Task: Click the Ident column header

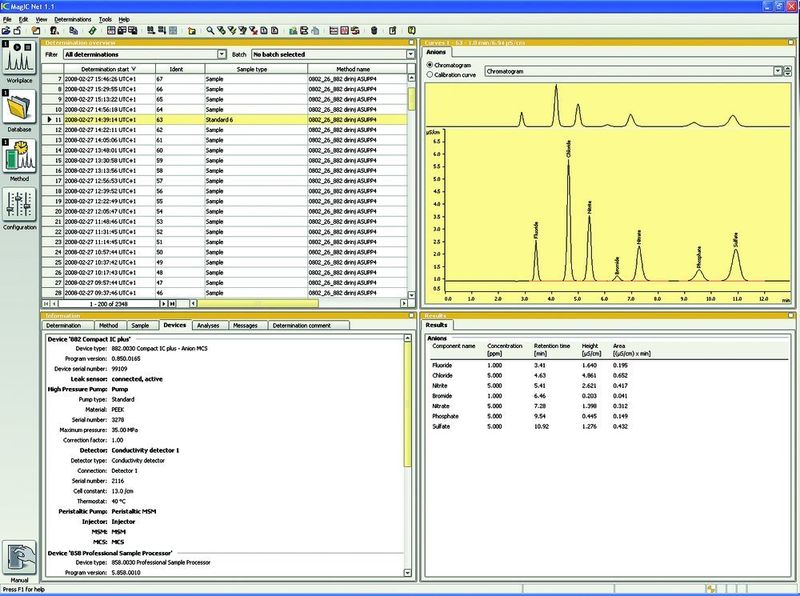Action: [180, 69]
